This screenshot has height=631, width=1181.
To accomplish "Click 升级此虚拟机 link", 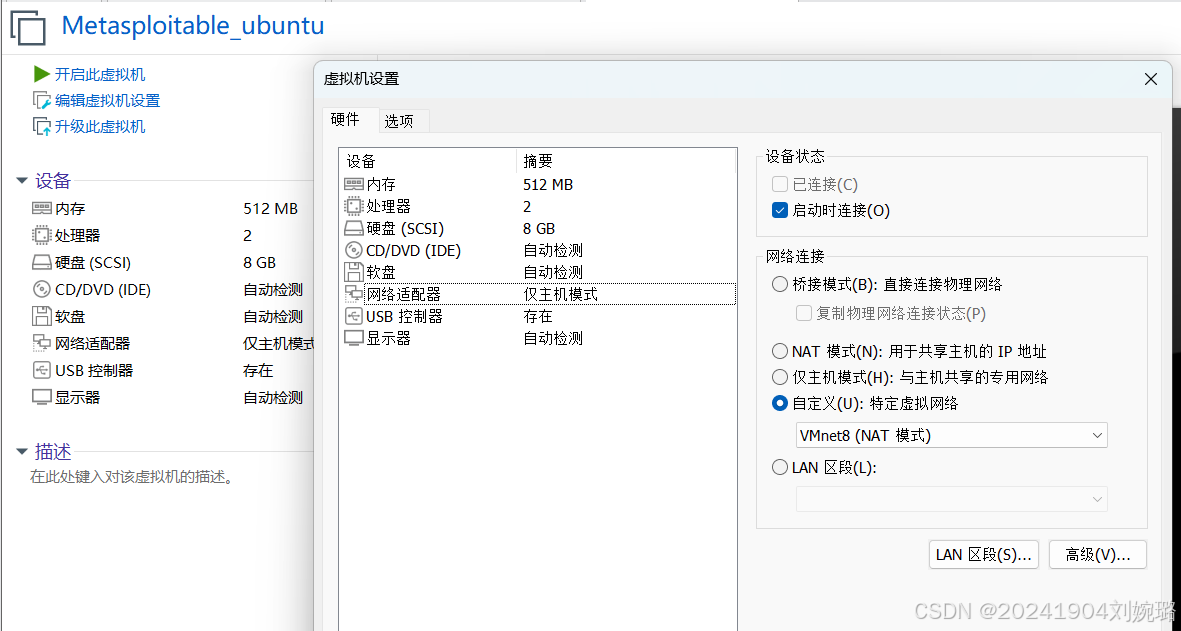I will [100, 127].
